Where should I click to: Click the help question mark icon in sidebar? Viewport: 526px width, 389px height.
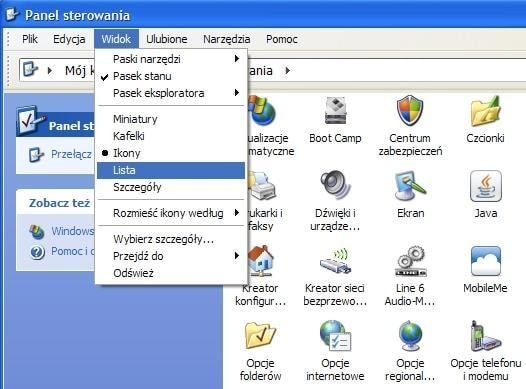pos(37,252)
